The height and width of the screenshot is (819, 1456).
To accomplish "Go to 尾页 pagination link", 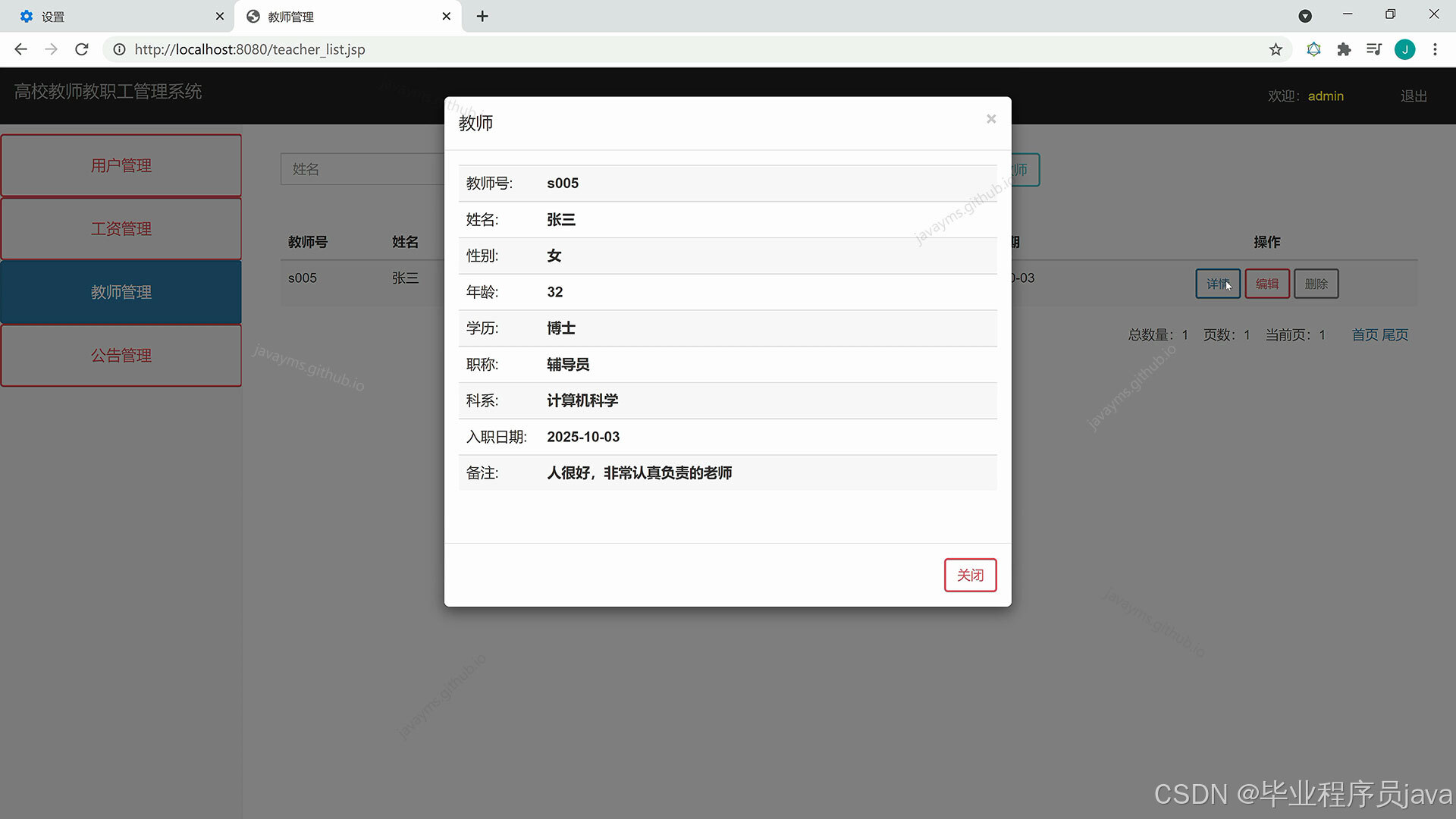I will point(1395,334).
